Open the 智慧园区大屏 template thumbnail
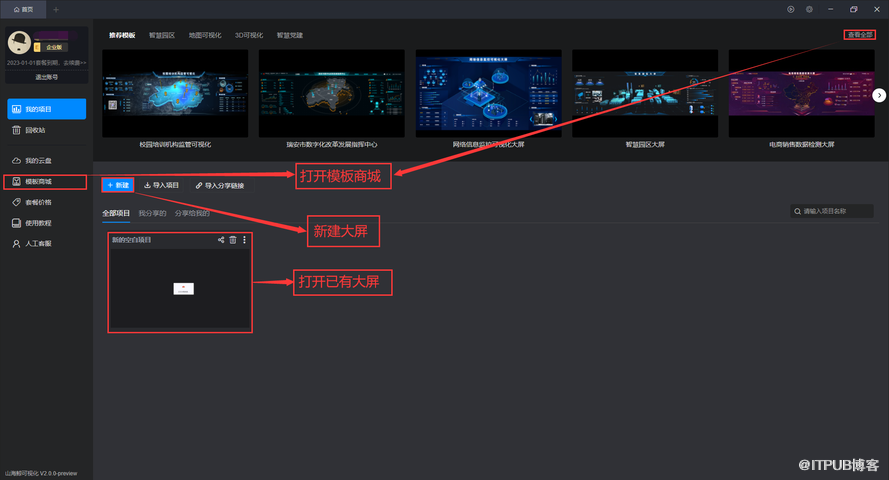 pyautogui.click(x=645, y=94)
